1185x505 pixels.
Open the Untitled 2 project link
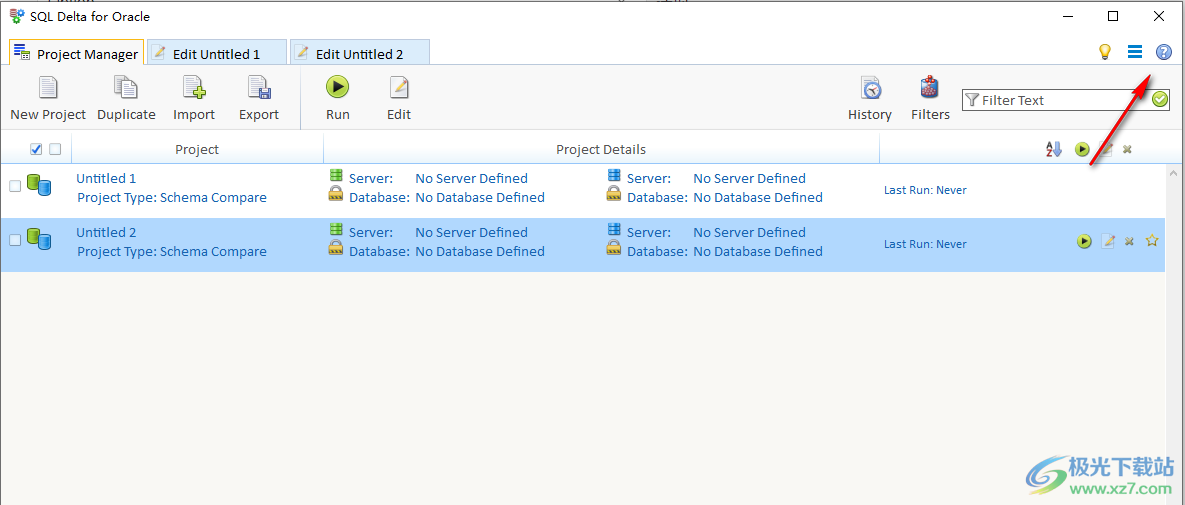coord(107,232)
